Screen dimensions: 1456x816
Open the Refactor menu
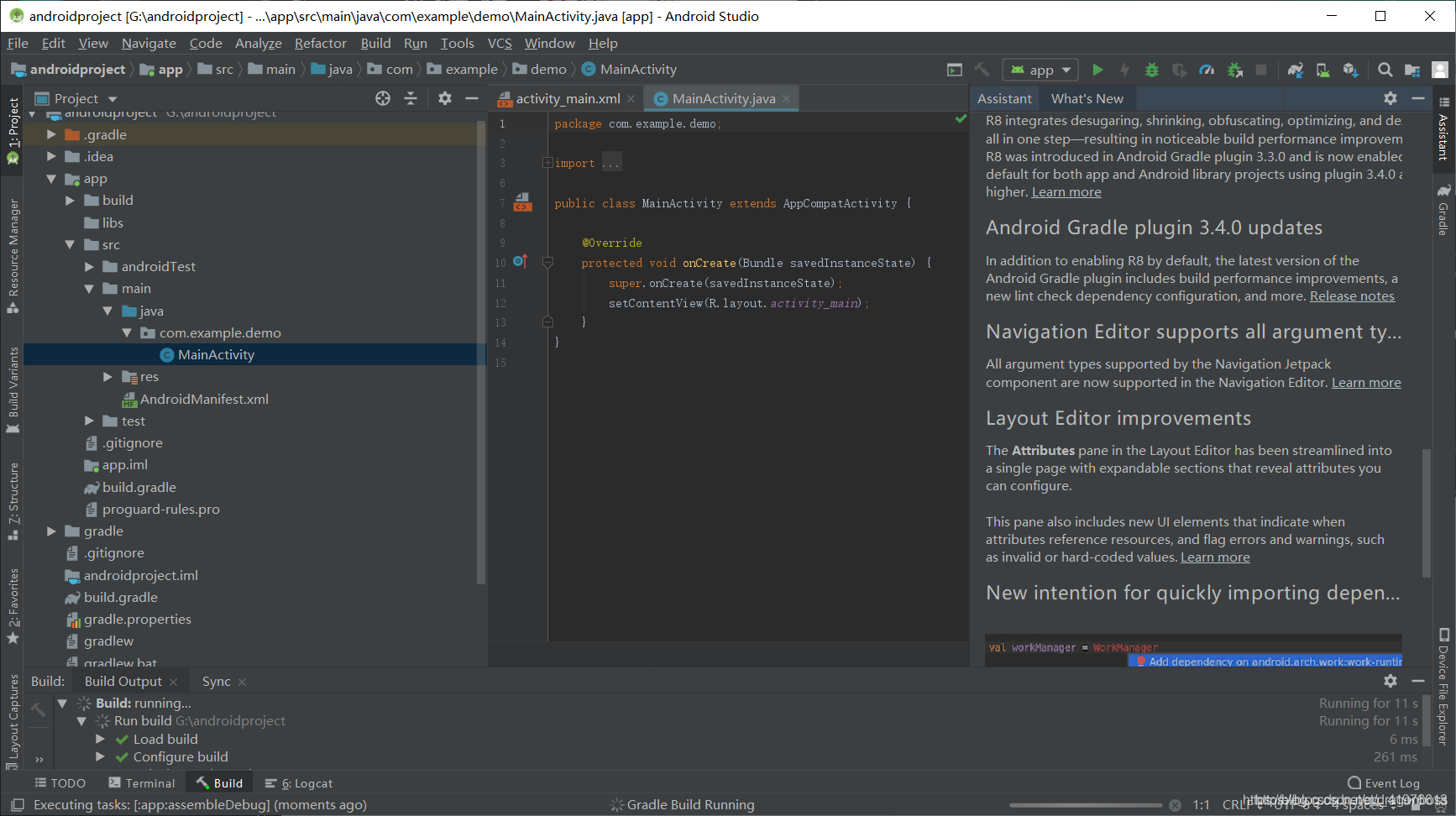[x=320, y=43]
